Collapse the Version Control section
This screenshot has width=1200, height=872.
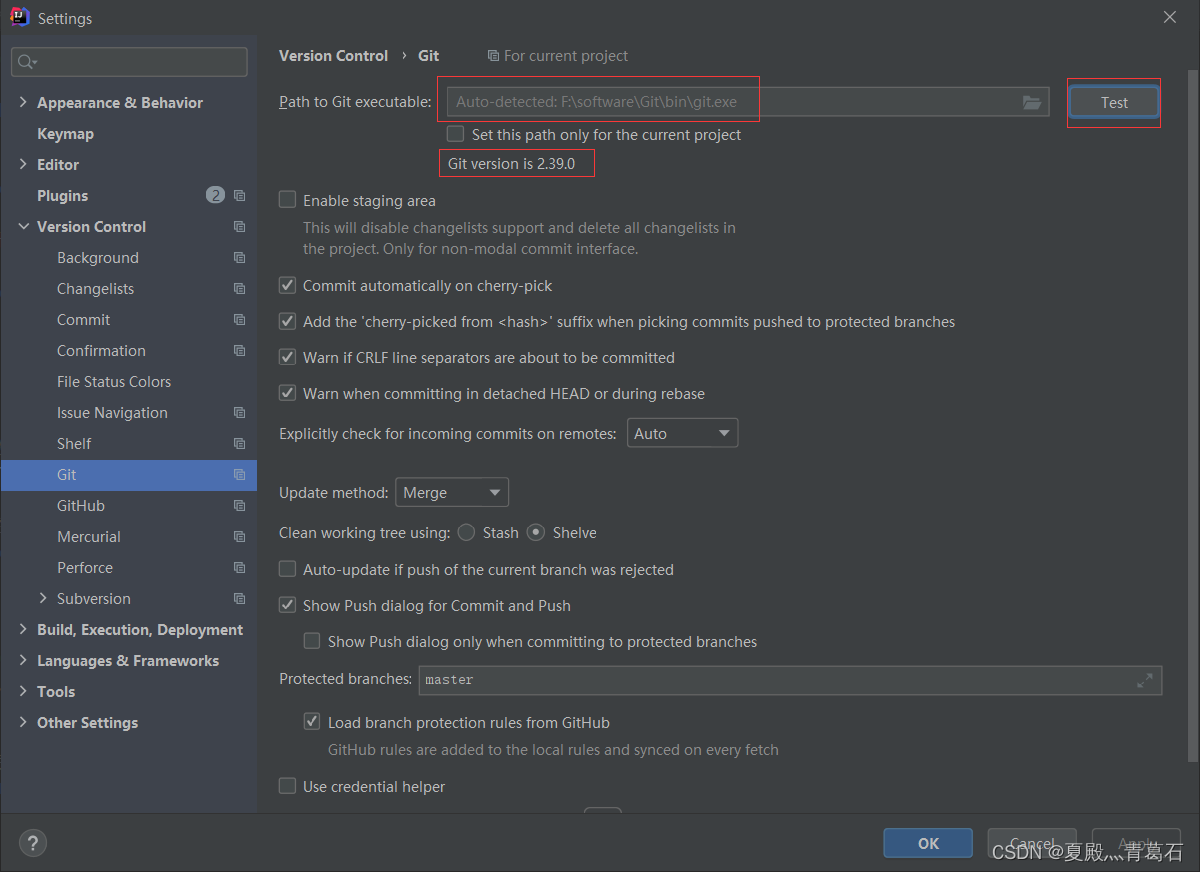click(x=23, y=227)
